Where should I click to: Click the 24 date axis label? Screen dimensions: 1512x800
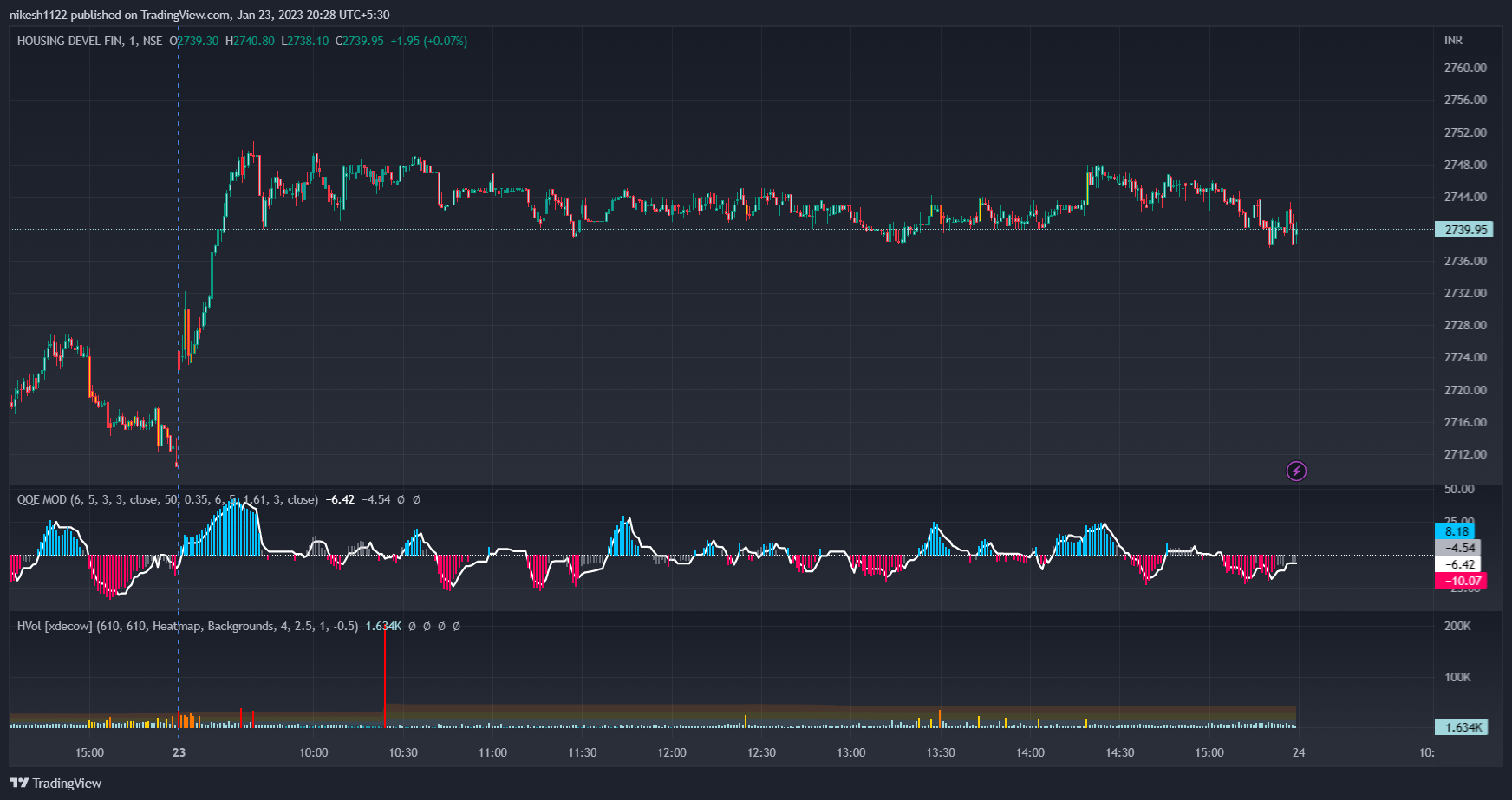(x=1299, y=752)
